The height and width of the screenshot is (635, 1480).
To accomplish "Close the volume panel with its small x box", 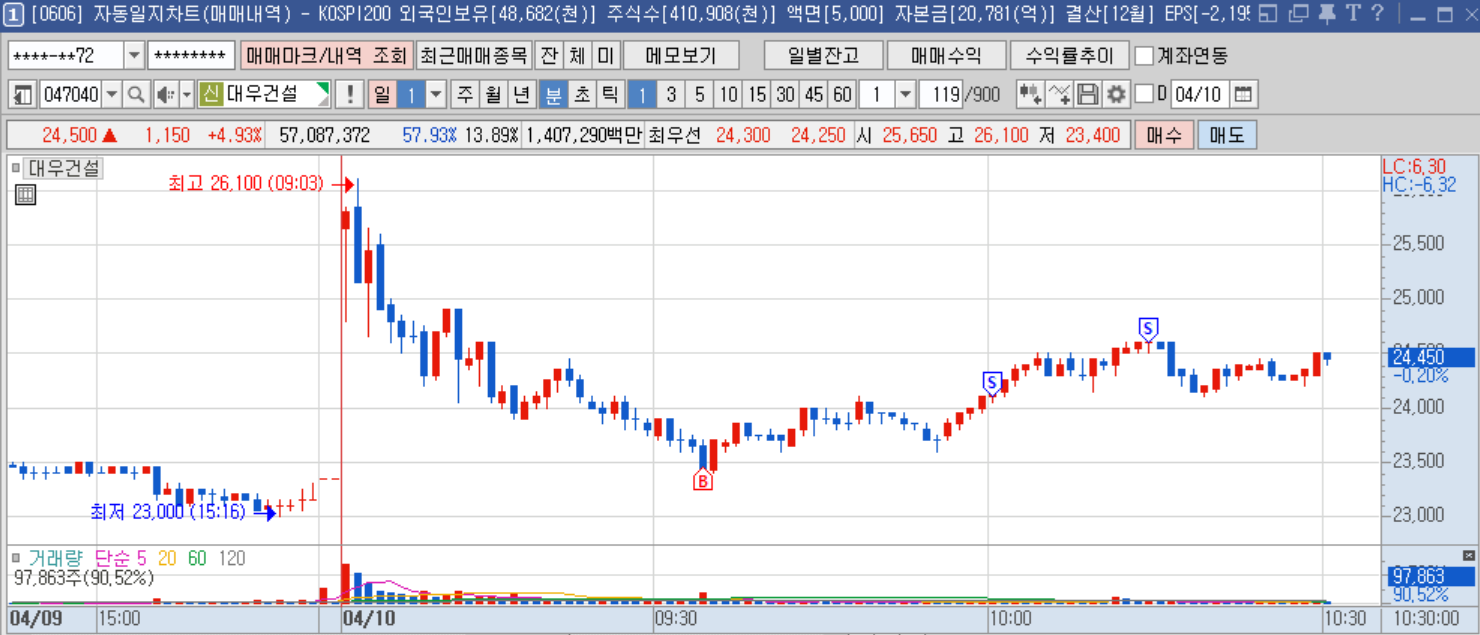I will point(1468,555).
